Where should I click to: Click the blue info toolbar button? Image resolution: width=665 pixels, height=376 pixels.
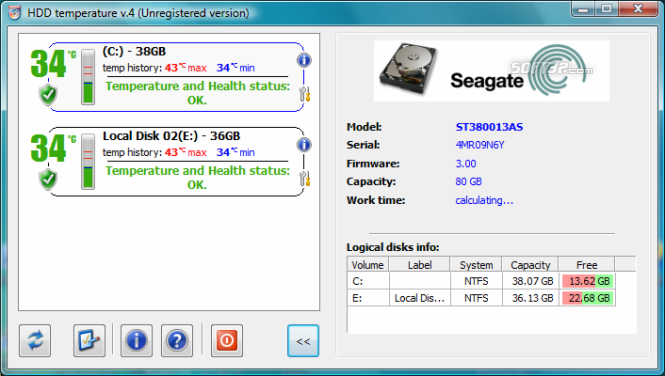[x=136, y=340]
